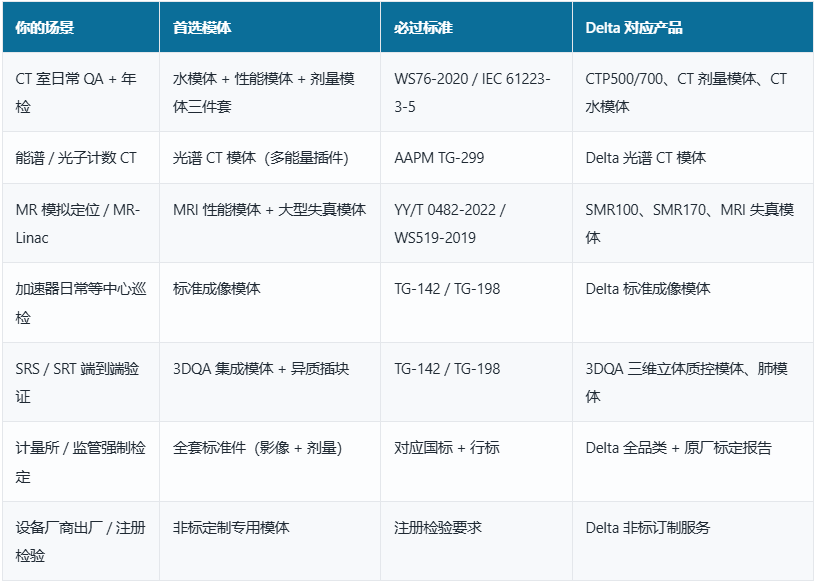The width and height of the screenshot is (816, 584).
Task: Click 'TG-142 / TG-198' in the 加速器日常等中心巡检 row
Action: point(476,303)
